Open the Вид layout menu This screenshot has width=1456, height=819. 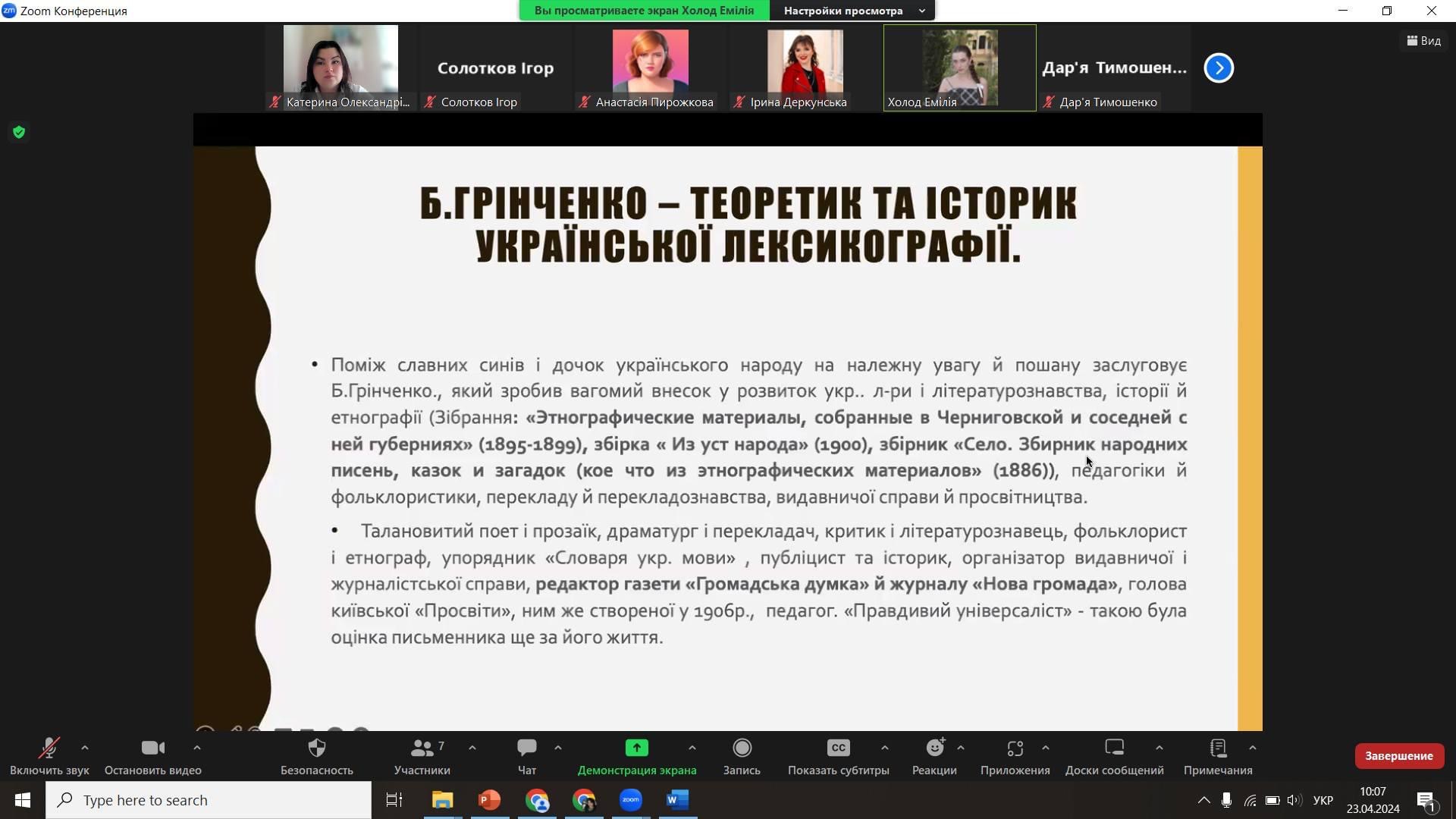pos(1423,41)
